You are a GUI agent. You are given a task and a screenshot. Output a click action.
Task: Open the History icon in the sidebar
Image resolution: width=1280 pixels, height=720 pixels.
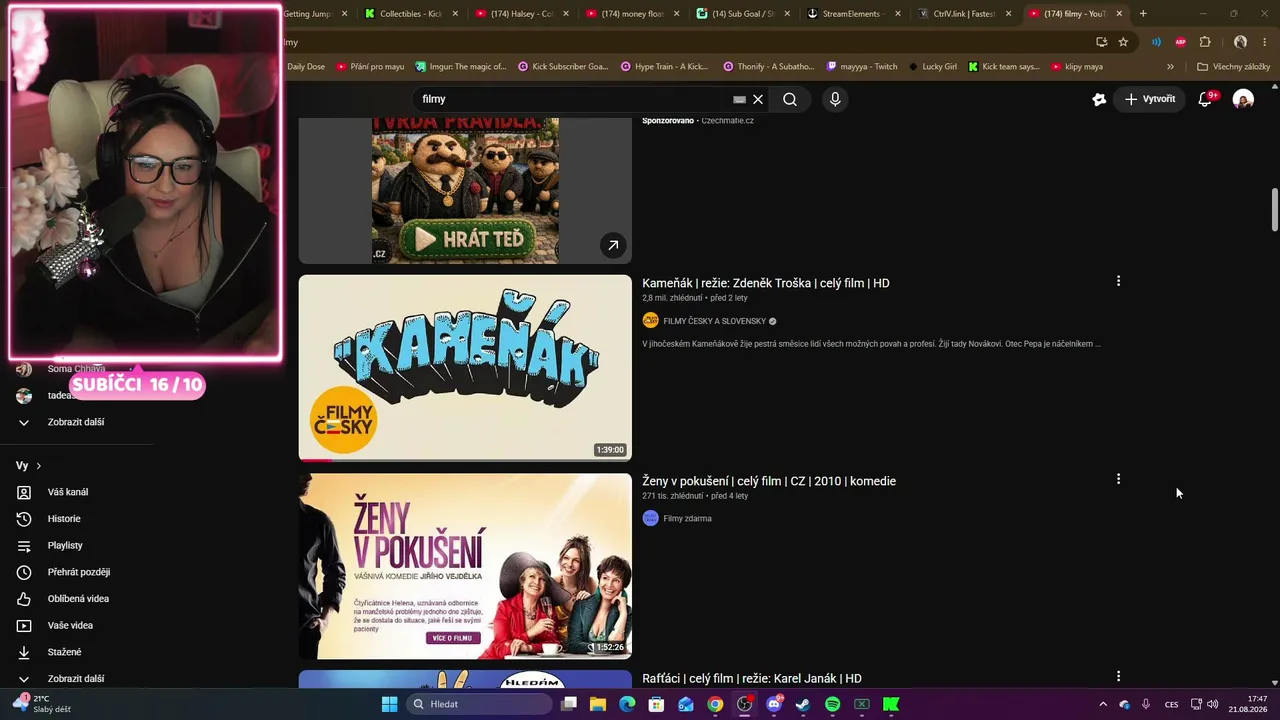[x=24, y=519]
